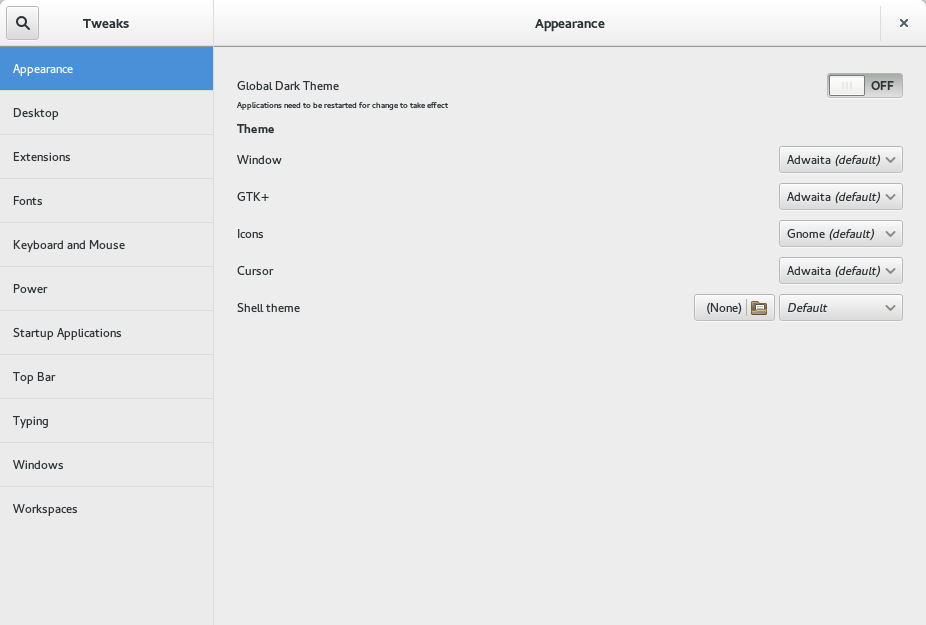This screenshot has width=926, height=625.
Task: Open the Icons theme dropdown
Action: tap(840, 234)
